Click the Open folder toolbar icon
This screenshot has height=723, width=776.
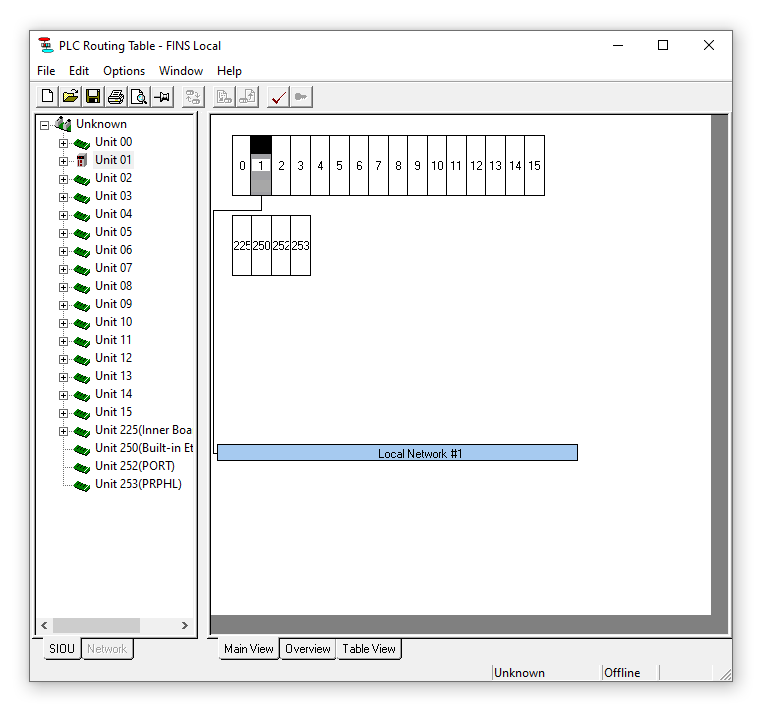(70, 96)
